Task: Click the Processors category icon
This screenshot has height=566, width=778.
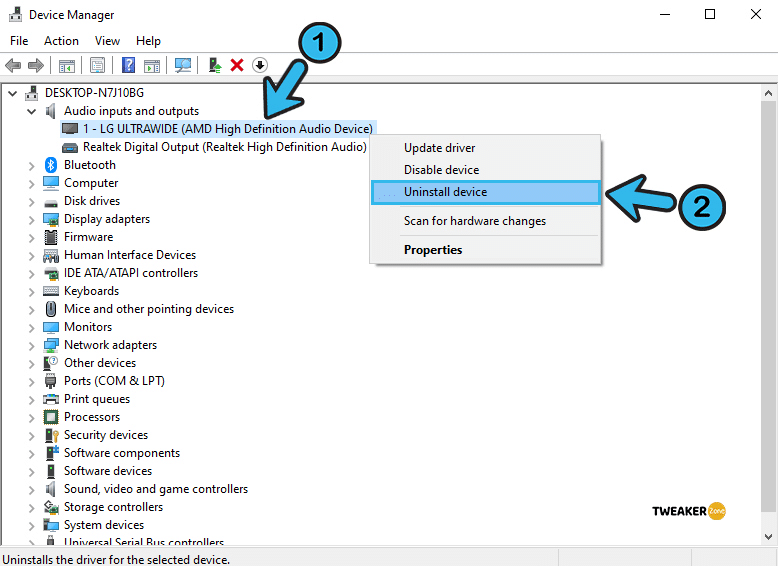Action: (51, 417)
